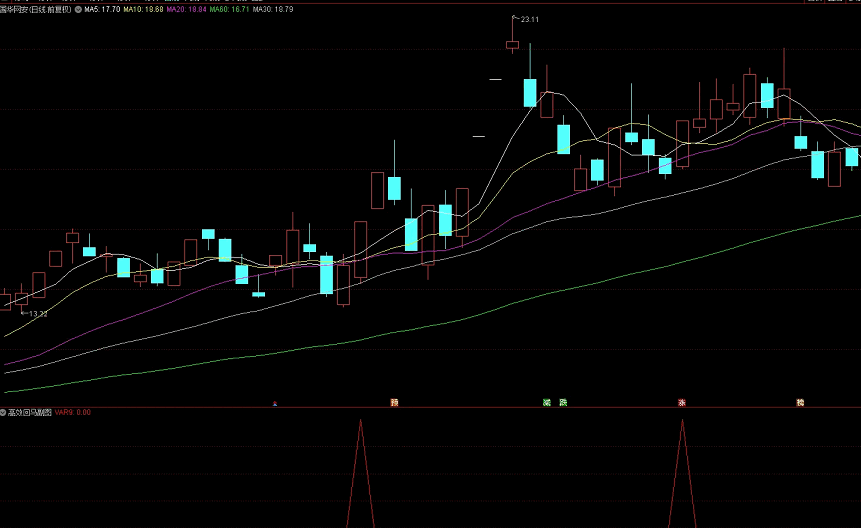Click the red 涨 event marker
Viewport: 861px width, 528px height.
coord(682,403)
